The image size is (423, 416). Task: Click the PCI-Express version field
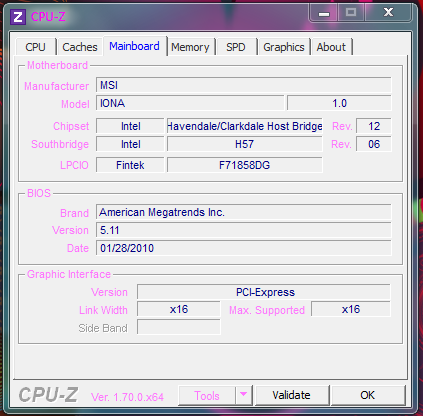point(264,292)
